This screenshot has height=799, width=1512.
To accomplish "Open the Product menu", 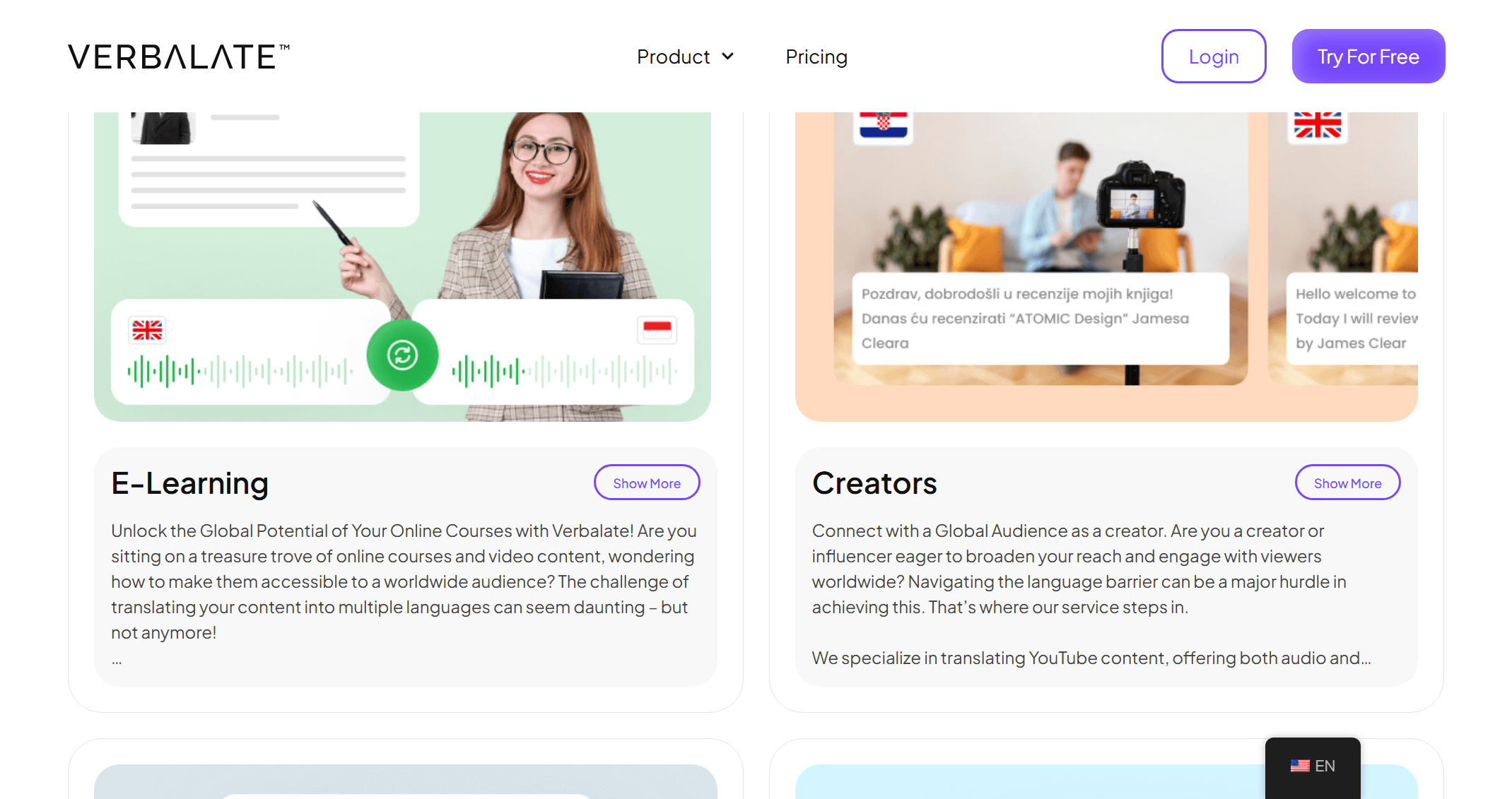I will [x=685, y=57].
